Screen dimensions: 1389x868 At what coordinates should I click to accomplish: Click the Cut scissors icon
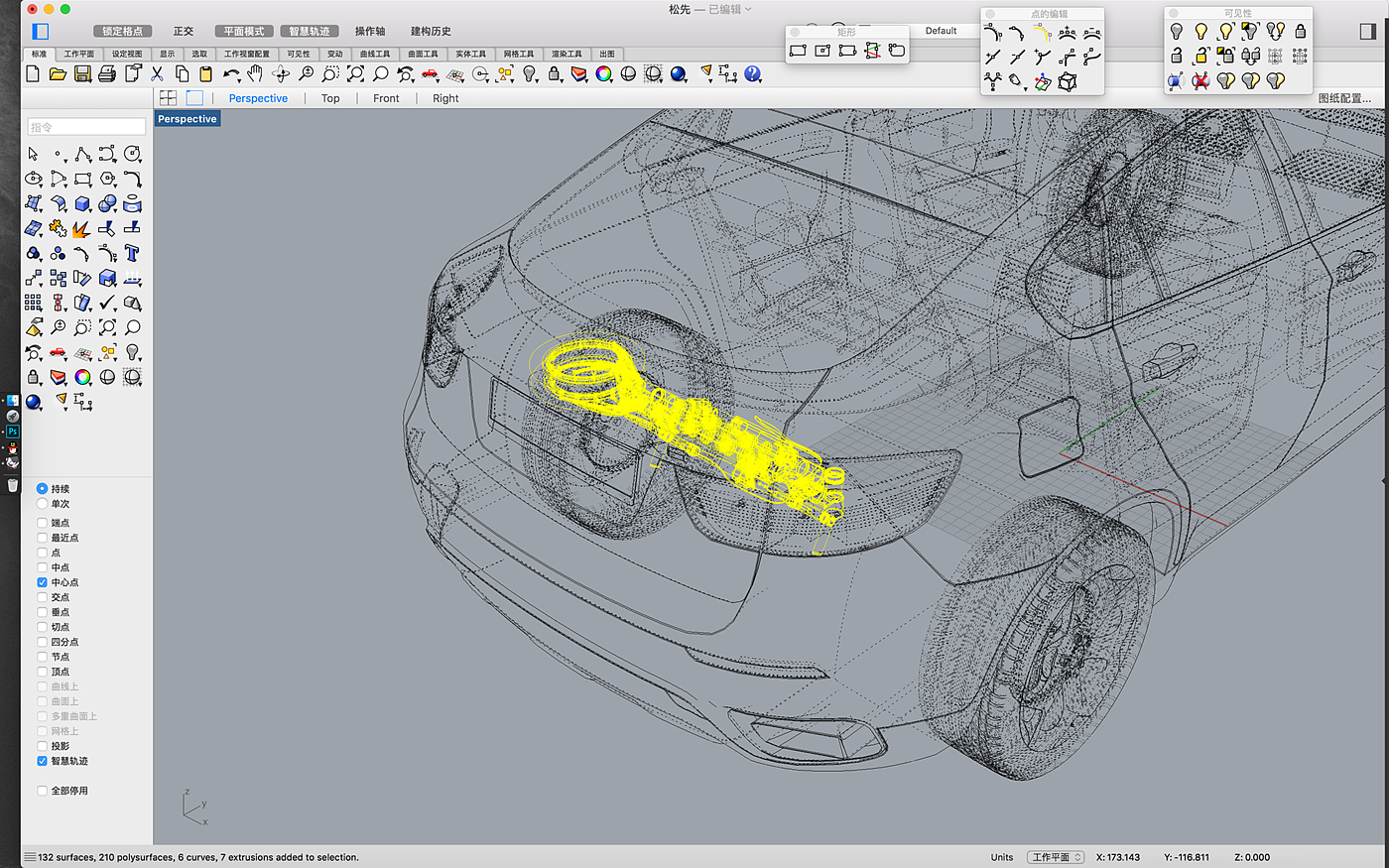coord(157,74)
